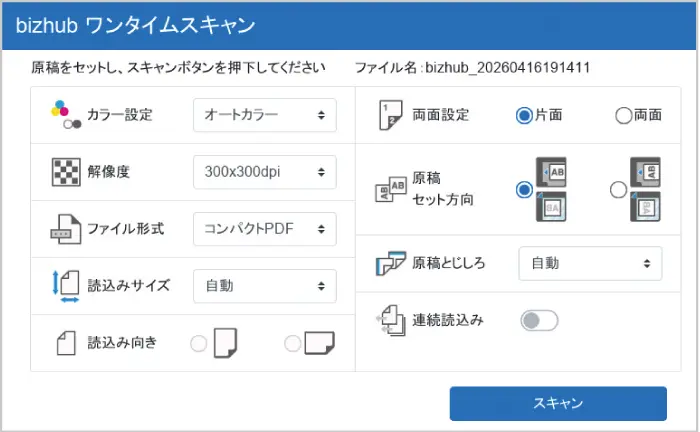Screen dimensions: 700x432
Task: Click the 両面設定 label
Action: point(441,115)
